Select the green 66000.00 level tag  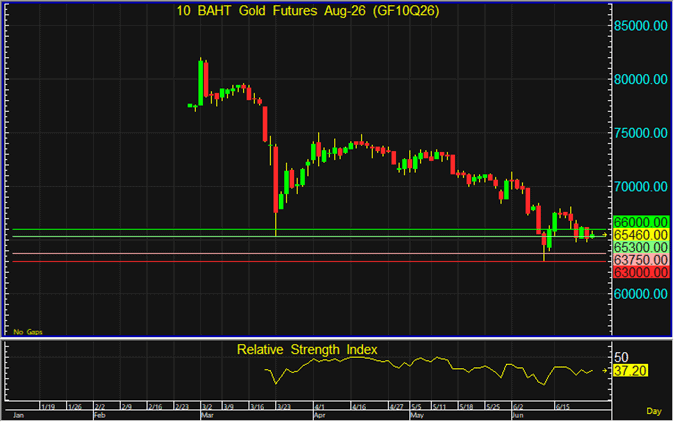pos(641,222)
